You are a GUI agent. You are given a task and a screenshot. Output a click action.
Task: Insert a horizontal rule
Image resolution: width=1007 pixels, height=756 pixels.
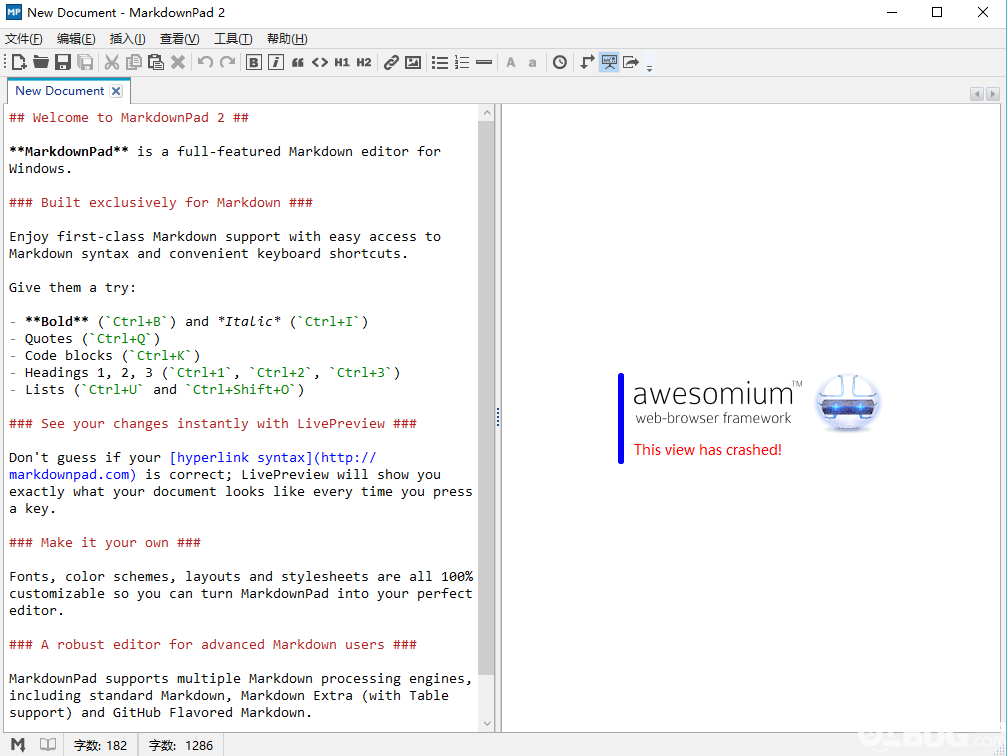484,62
